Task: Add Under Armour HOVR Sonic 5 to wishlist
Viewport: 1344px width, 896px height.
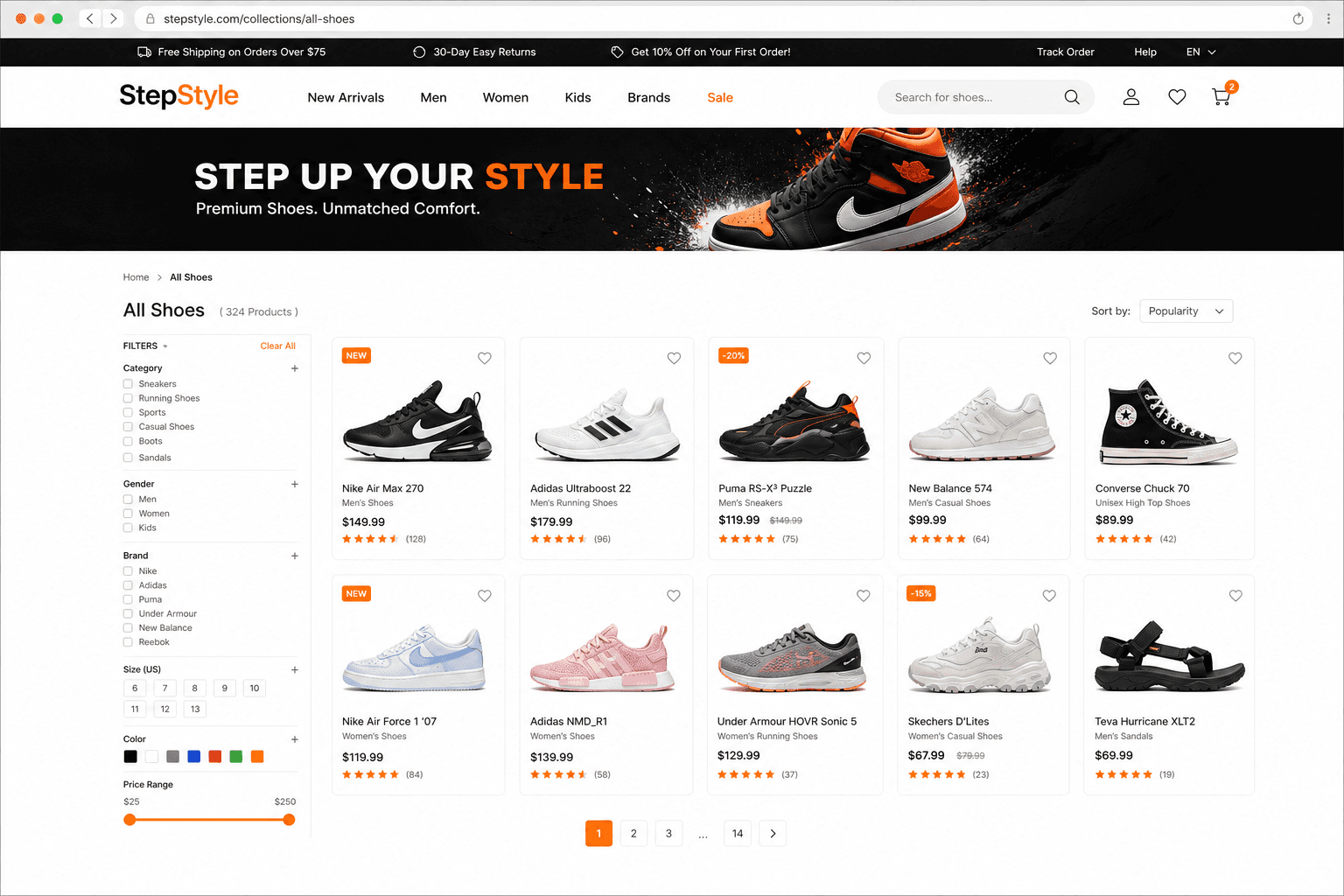Action: [864, 596]
